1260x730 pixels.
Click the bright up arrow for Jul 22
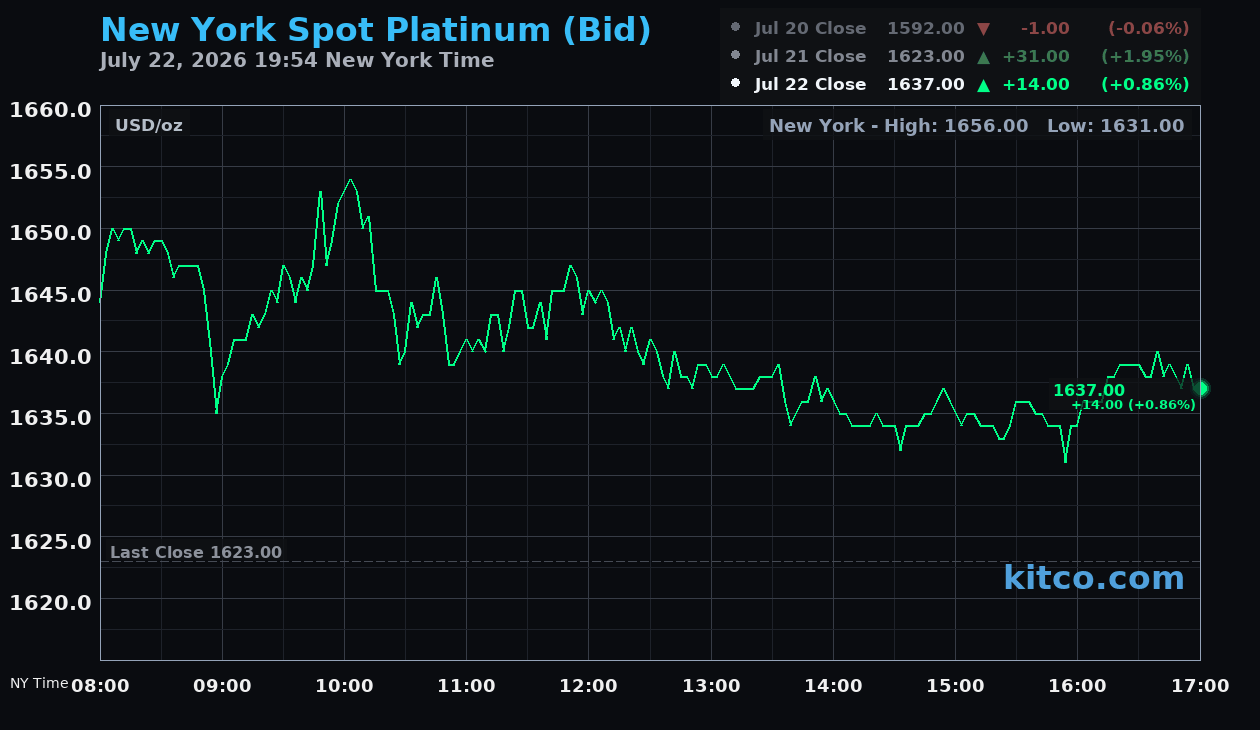[x=983, y=85]
